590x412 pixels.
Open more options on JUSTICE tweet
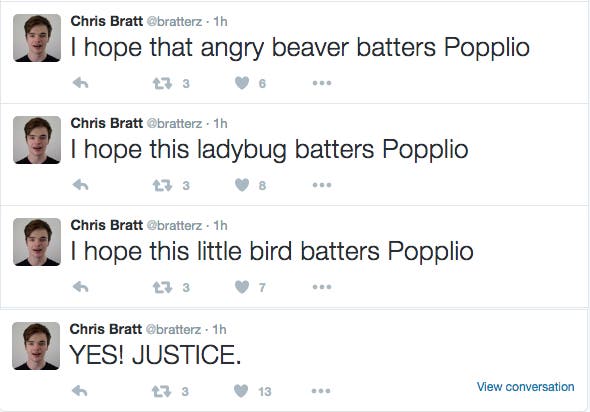coord(321,391)
